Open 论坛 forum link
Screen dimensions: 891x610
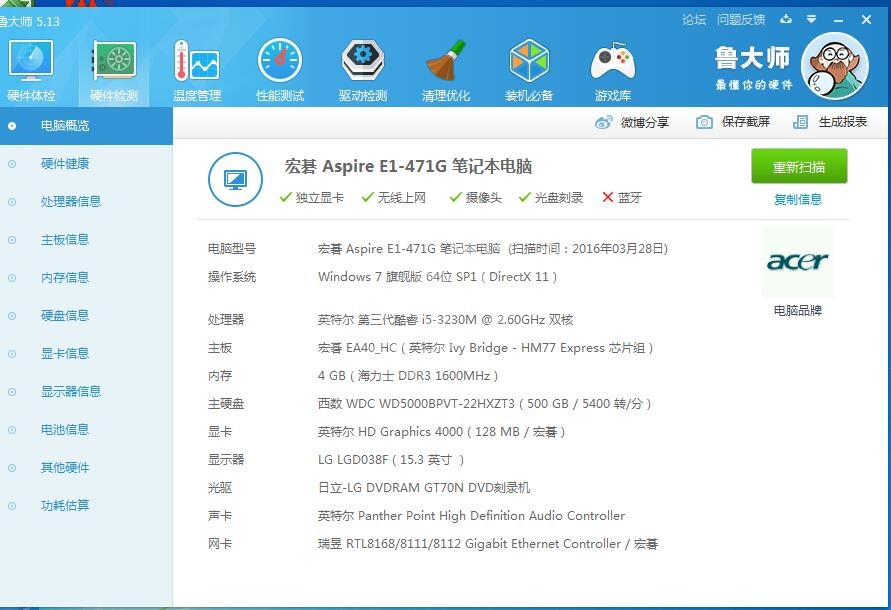pyautogui.click(x=694, y=20)
